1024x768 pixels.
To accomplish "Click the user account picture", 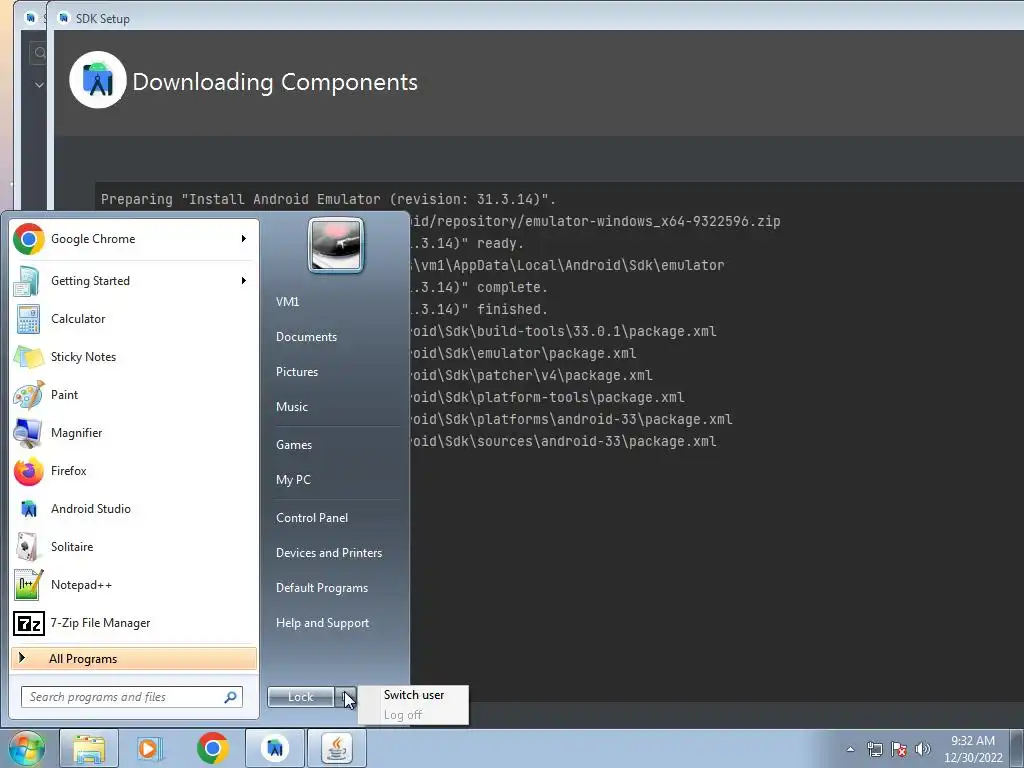I will click(x=336, y=245).
